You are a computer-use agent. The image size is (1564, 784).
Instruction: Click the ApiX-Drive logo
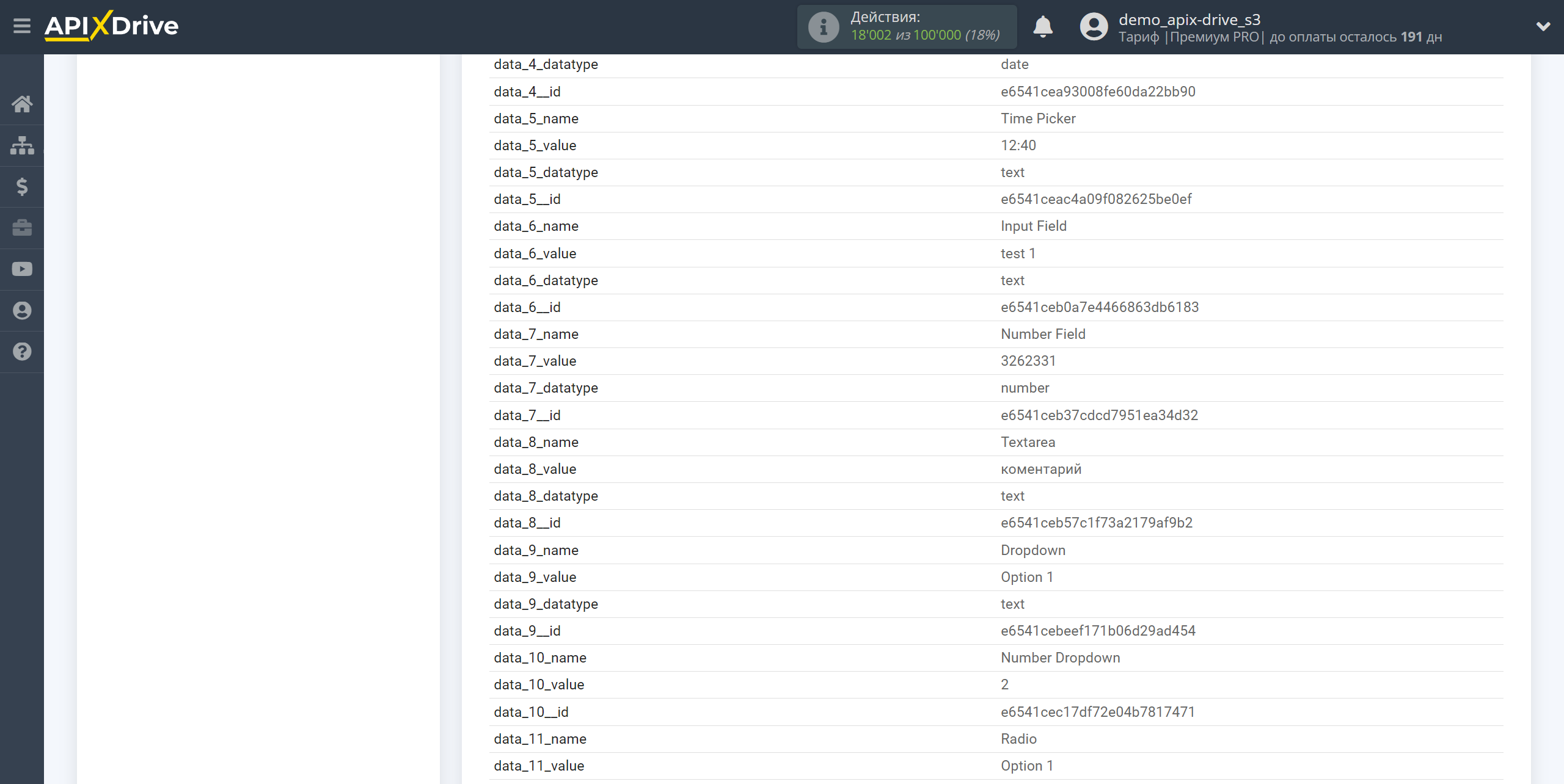pyautogui.click(x=112, y=26)
